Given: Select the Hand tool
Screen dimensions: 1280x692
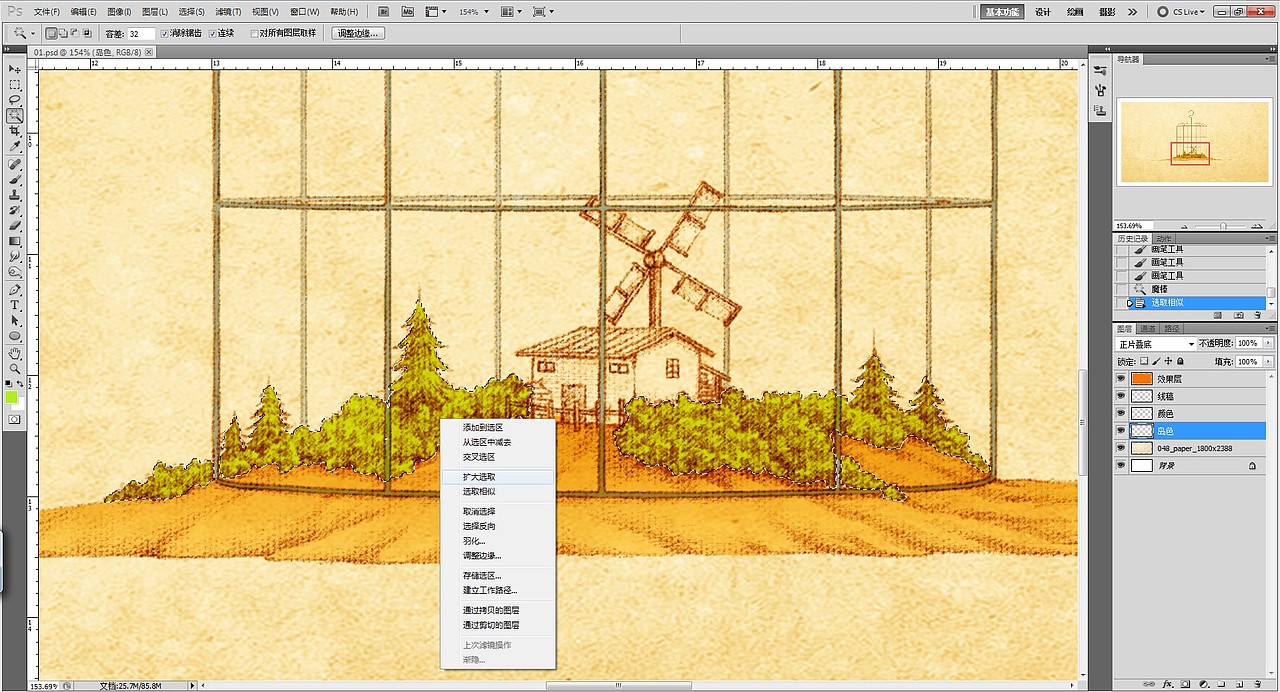Looking at the screenshot, I should tap(15, 353).
